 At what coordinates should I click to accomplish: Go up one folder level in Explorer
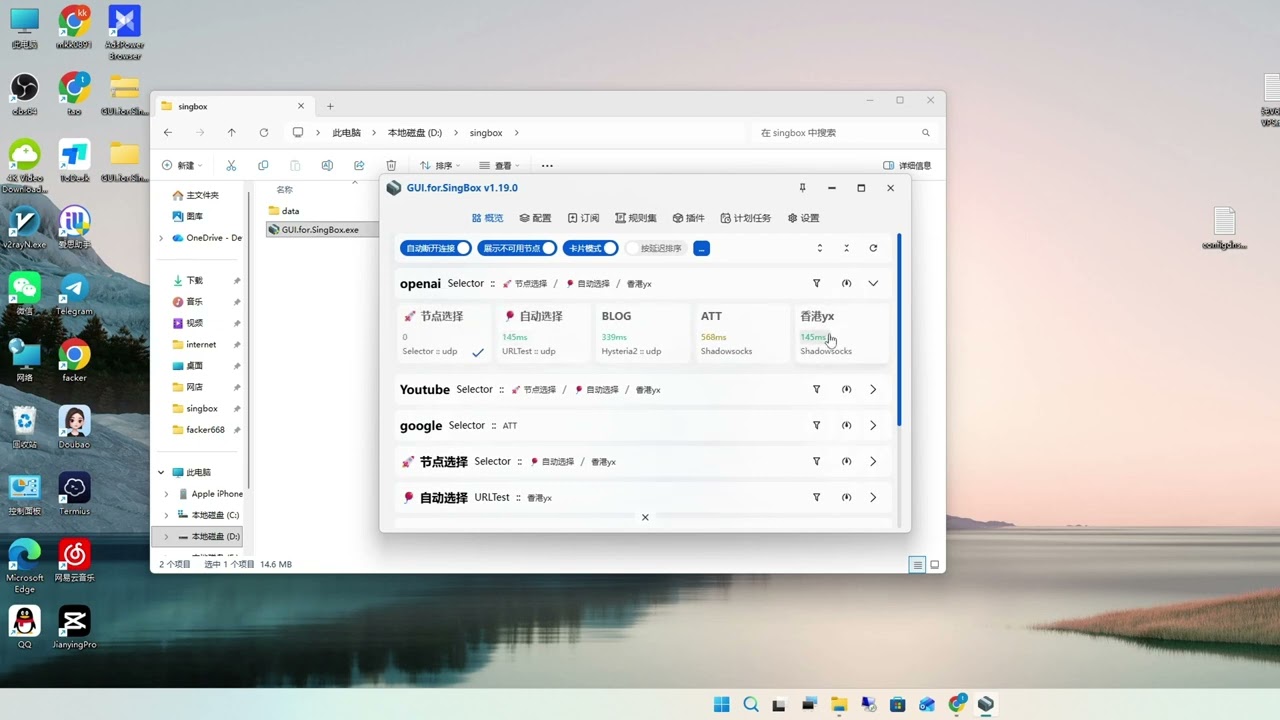point(231,133)
